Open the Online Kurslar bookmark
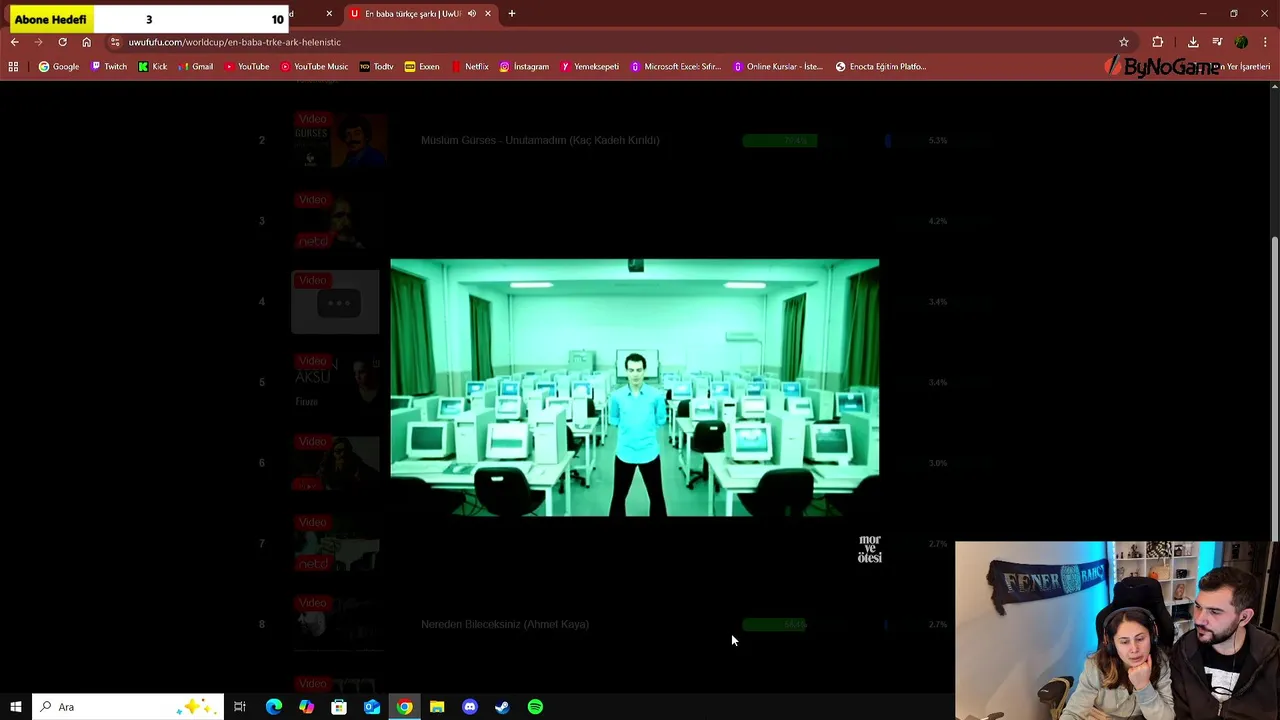This screenshot has width=1280, height=720. coord(778,66)
